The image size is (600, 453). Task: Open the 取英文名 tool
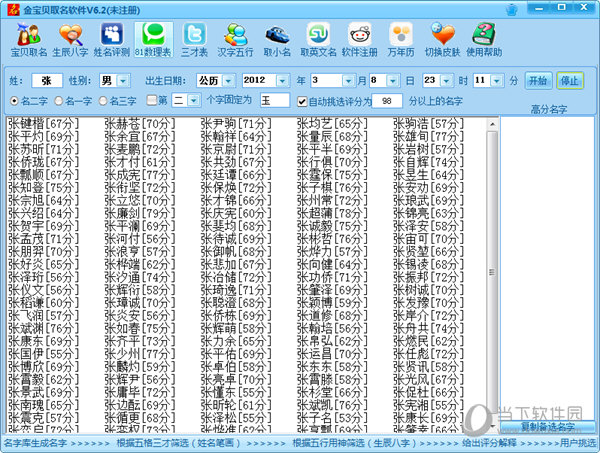coord(318,40)
